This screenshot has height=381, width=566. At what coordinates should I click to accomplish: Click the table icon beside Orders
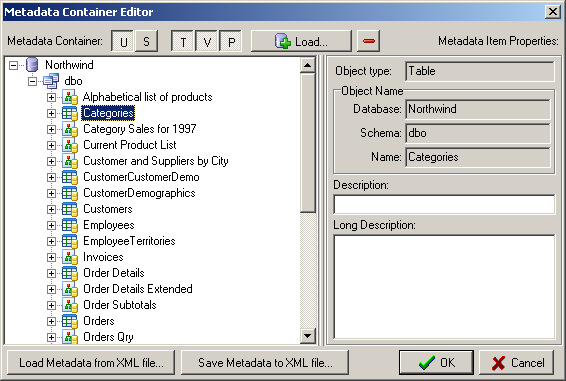pyautogui.click(x=70, y=321)
